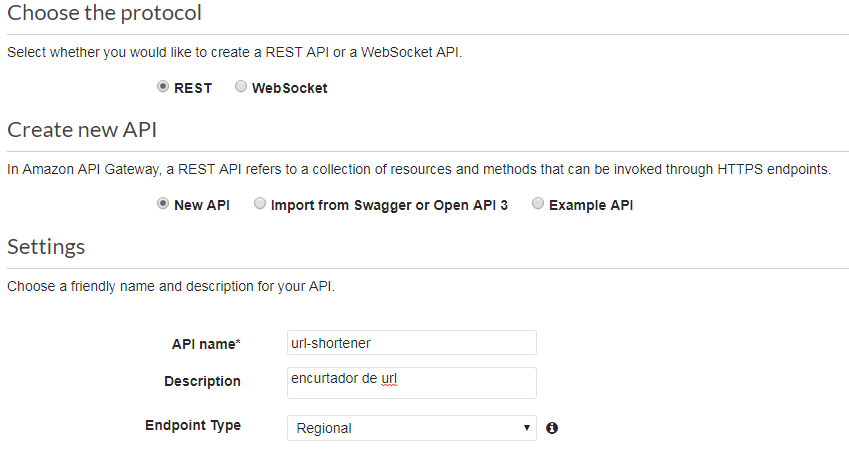Click the New API label text
Screen dimensions: 849x466
[x=202, y=205]
